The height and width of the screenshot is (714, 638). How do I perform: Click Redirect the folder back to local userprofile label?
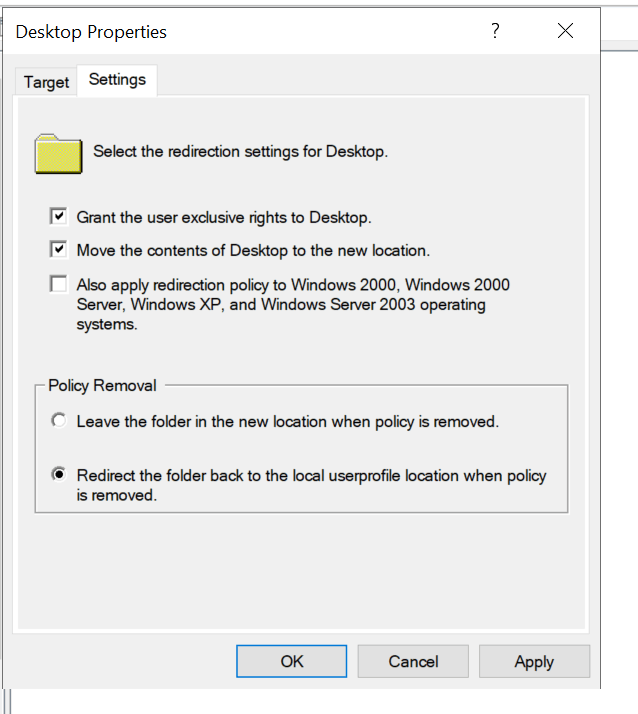311,485
